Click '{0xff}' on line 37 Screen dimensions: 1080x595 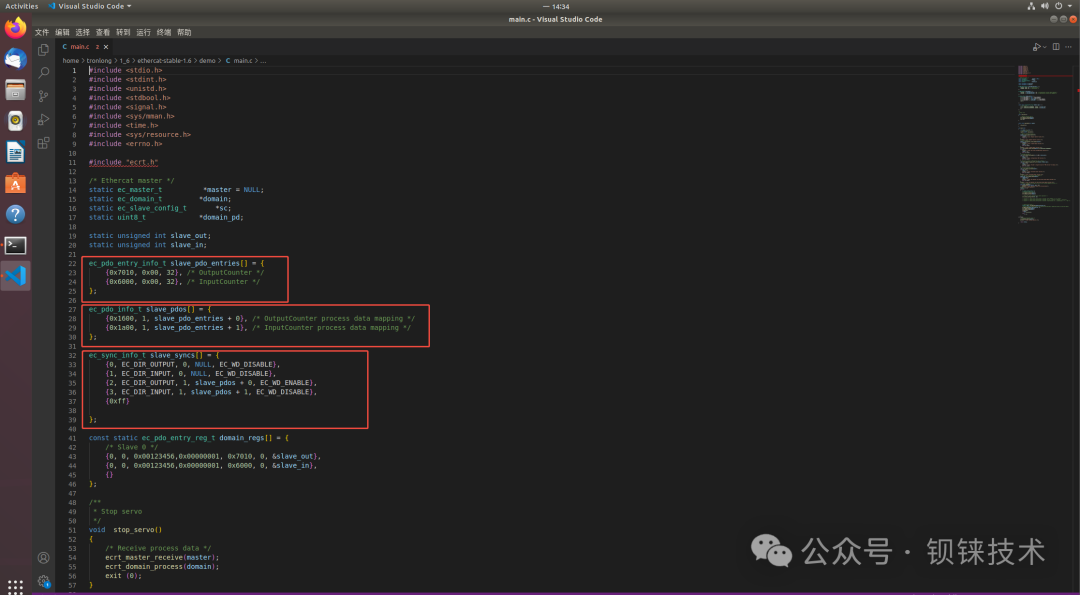point(117,401)
